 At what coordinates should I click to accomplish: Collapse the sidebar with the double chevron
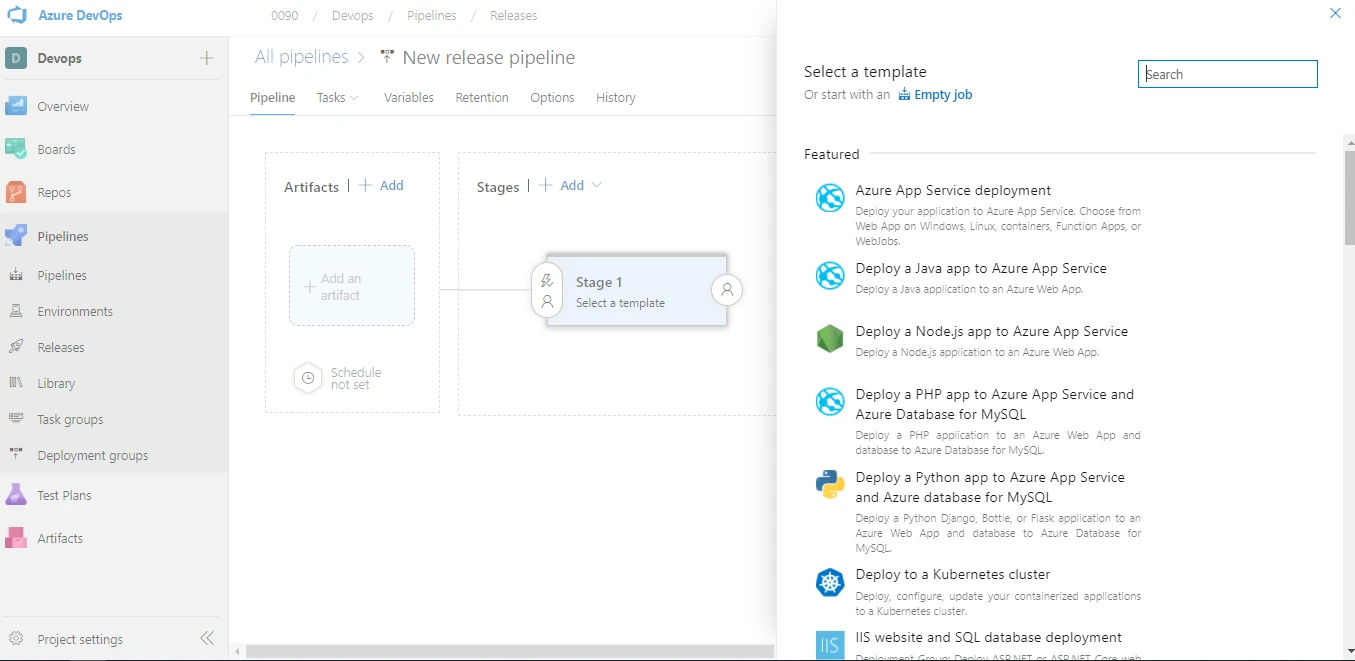point(207,638)
